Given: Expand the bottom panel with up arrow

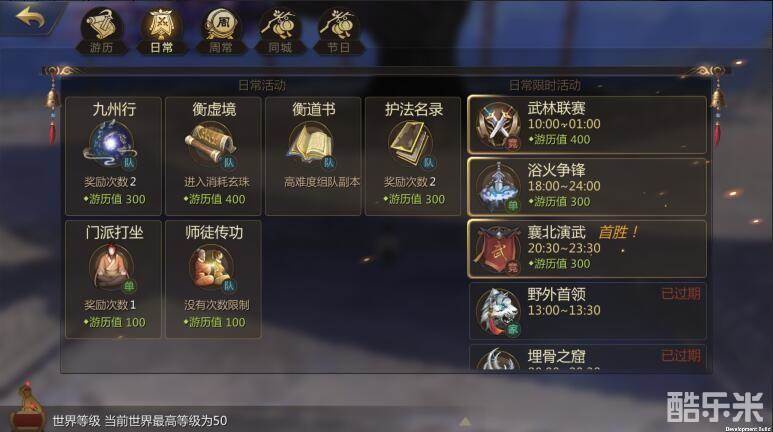Looking at the screenshot, I should (x=464, y=422).
